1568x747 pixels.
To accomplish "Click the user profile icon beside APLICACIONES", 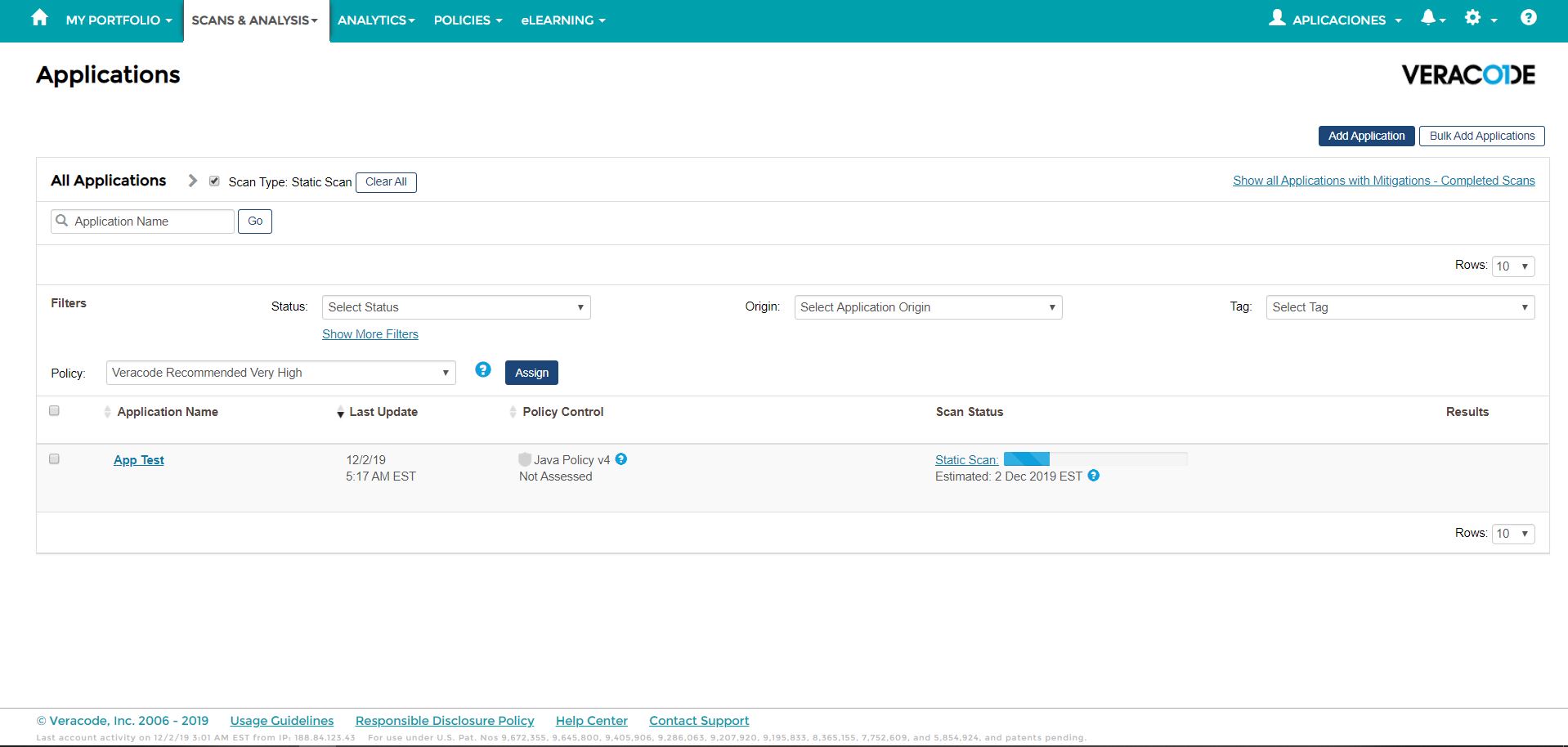I will tap(1277, 18).
